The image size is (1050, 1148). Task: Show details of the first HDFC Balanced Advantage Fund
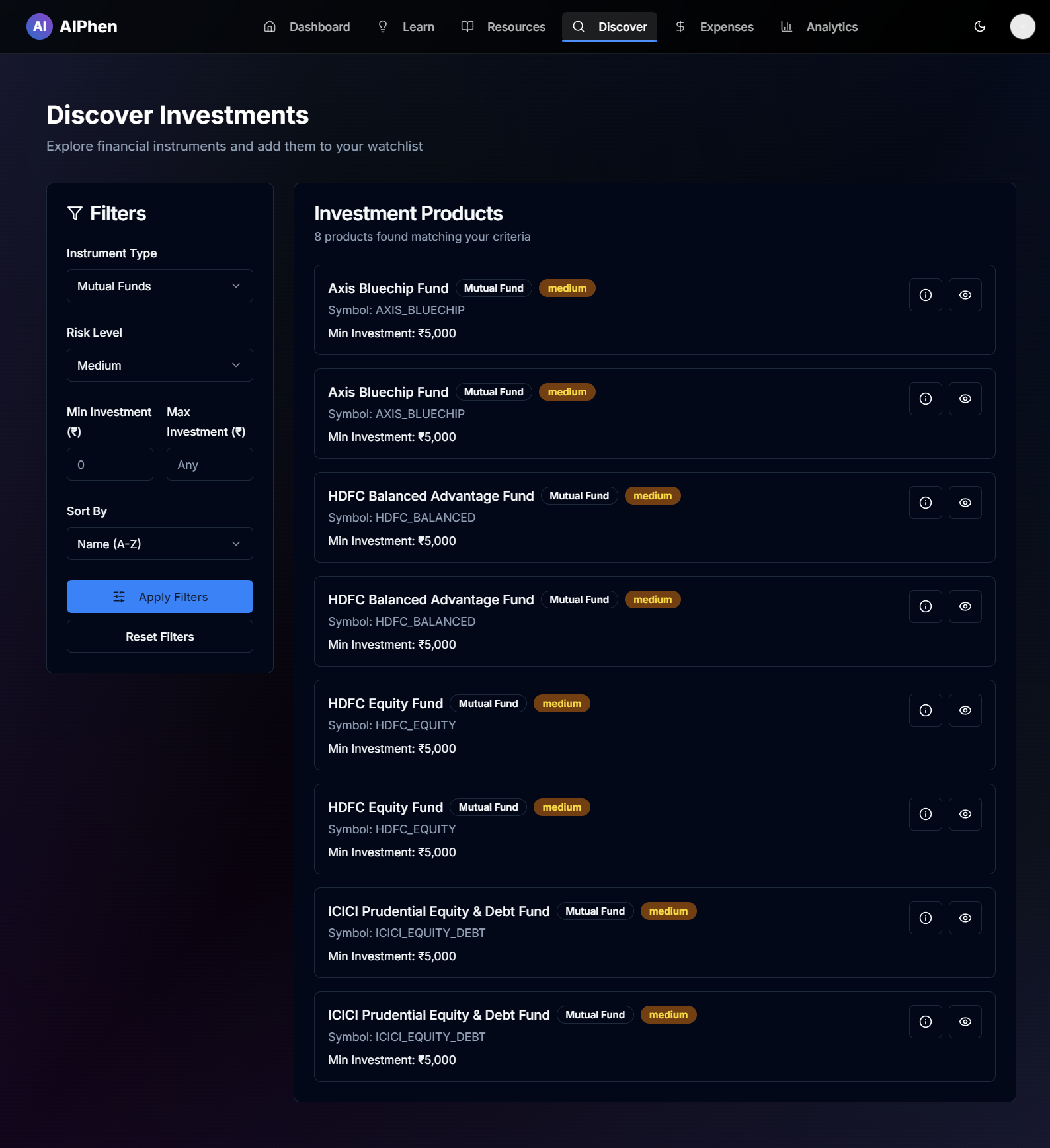[926, 503]
